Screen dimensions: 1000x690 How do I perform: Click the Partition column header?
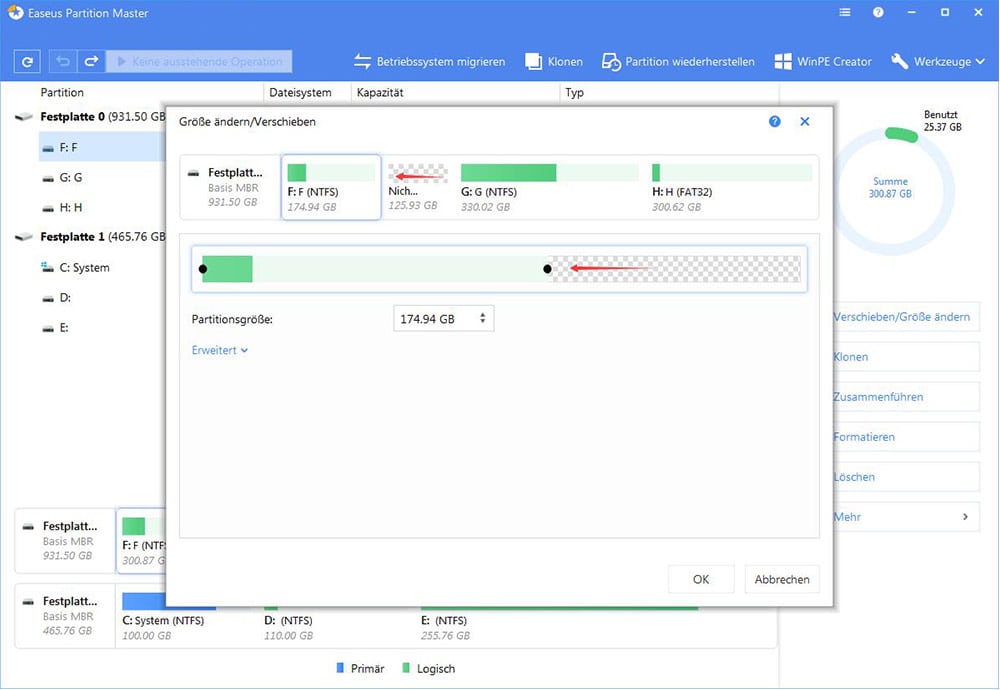(x=62, y=92)
